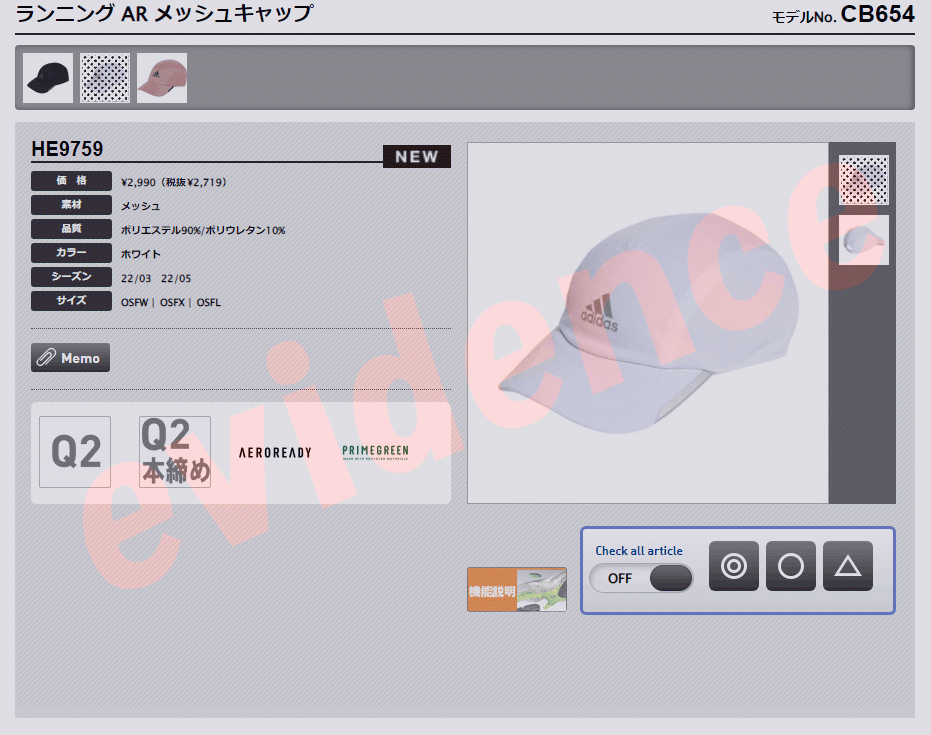Click the メッシュ material value
931x735 pixels.
[x=140, y=207]
